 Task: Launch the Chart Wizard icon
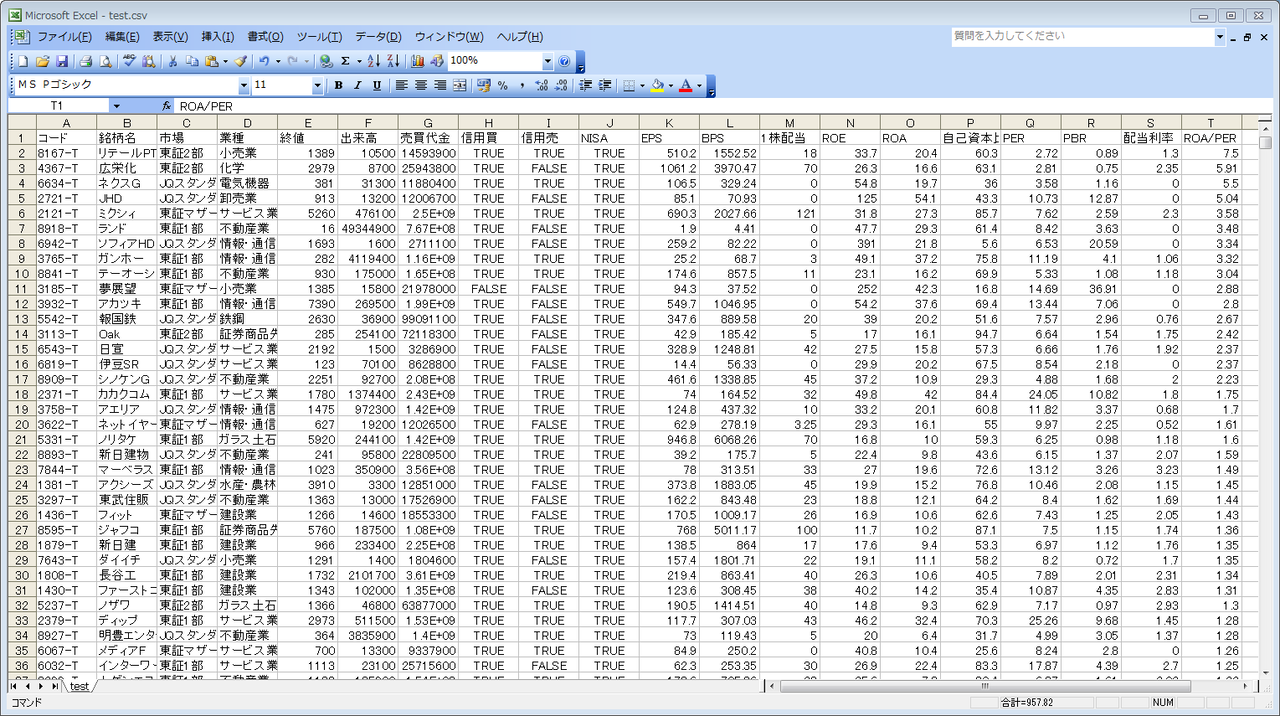pyautogui.click(x=417, y=61)
